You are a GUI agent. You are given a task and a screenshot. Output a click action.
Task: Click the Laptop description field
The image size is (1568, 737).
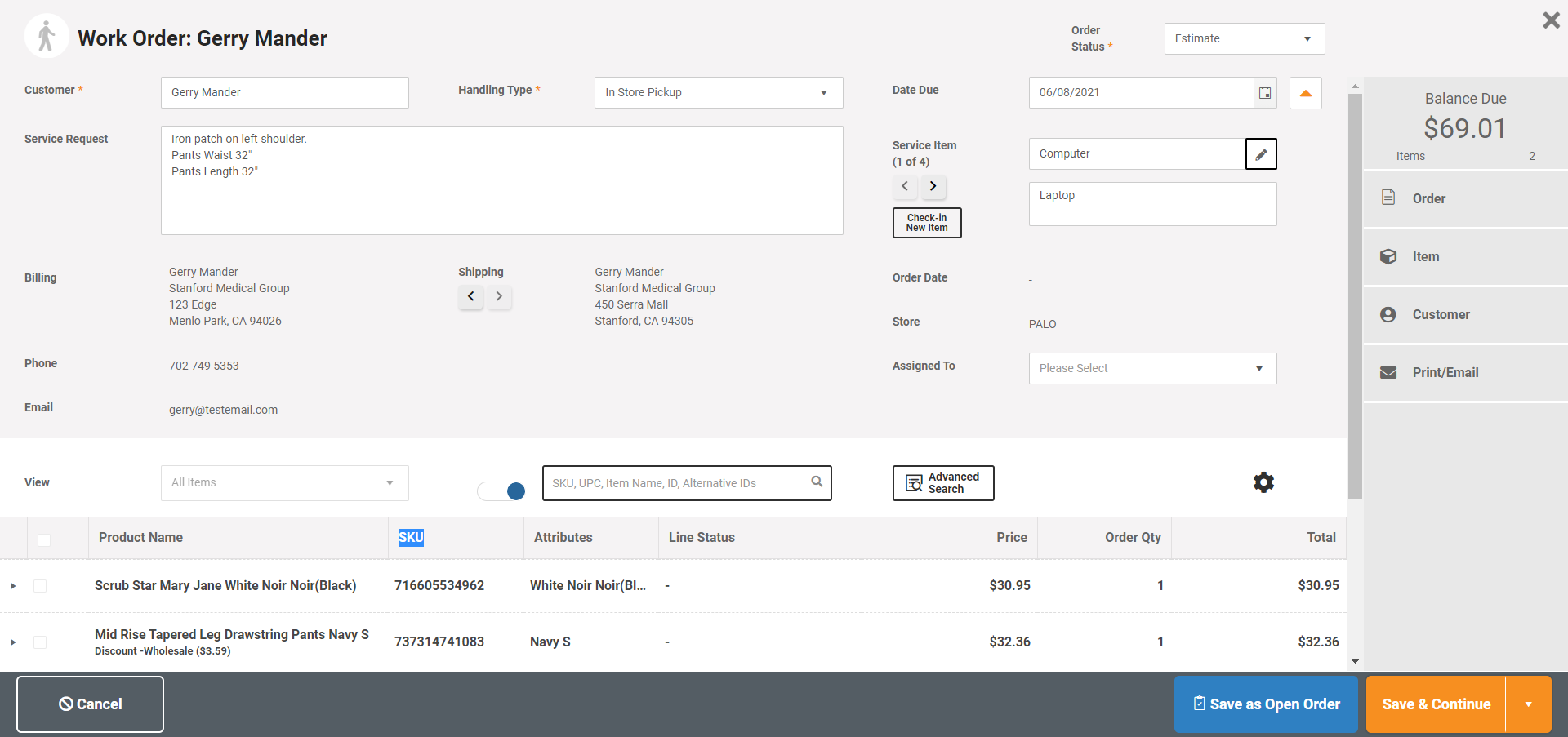click(x=1152, y=204)
